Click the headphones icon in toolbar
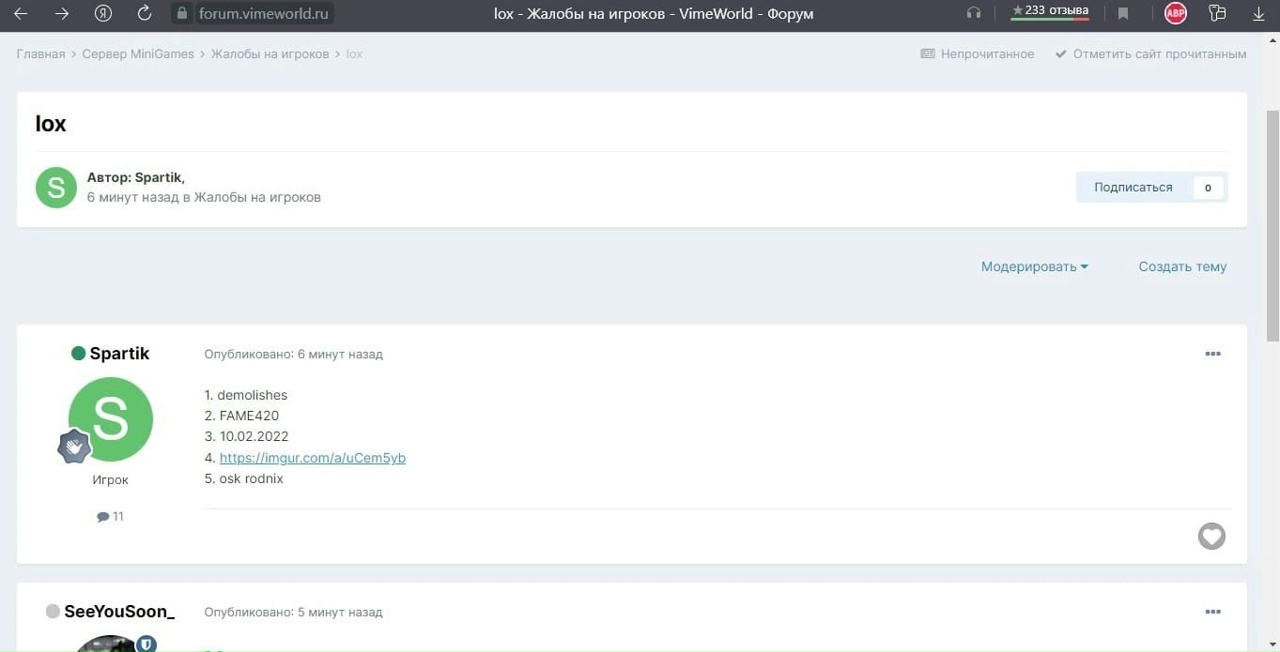Image resolution: width=1280 pixels, height=652 pixels. [974, 14]
